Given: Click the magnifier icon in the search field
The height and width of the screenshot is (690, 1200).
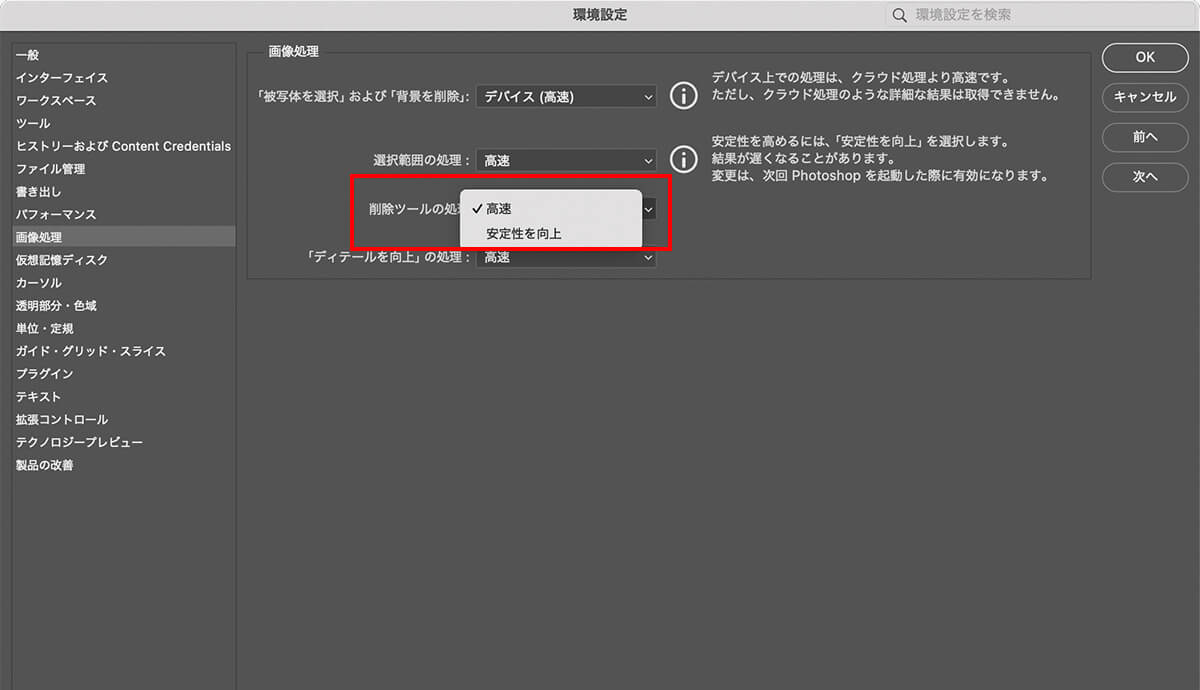Looking at the screenshot, I should [900, 15].
